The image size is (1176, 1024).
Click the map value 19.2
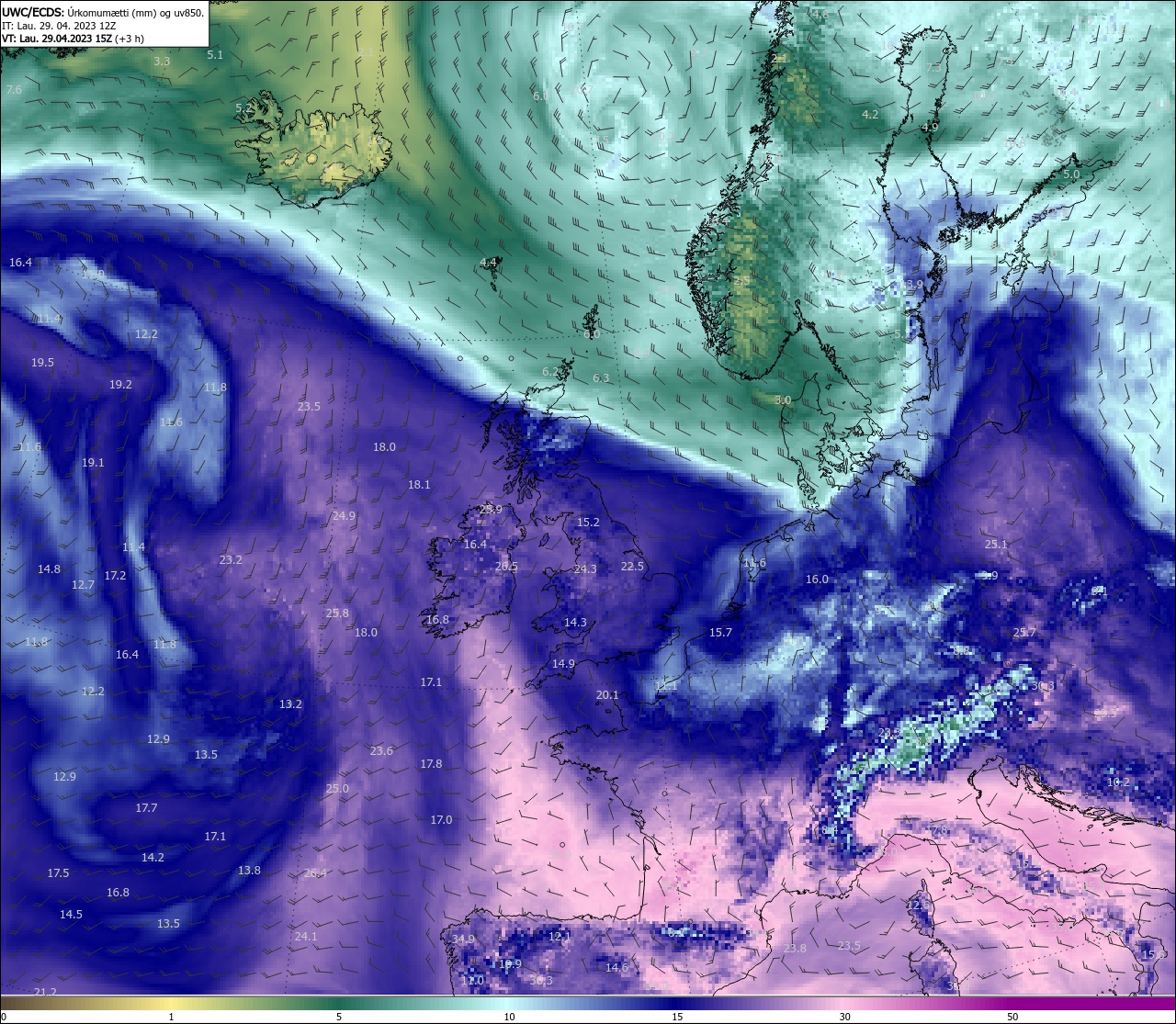(x=120, y=385)
